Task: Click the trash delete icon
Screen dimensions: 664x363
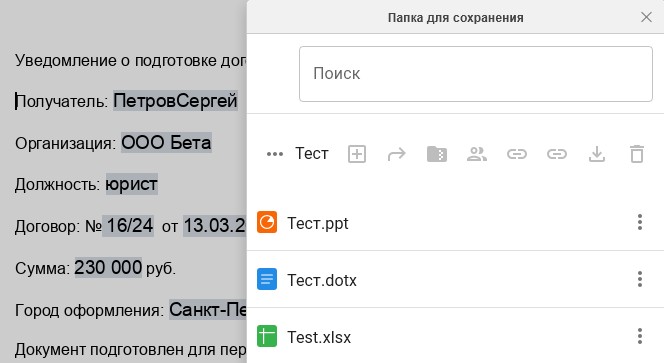Action: pyautogui.click(x=637, y=154)
